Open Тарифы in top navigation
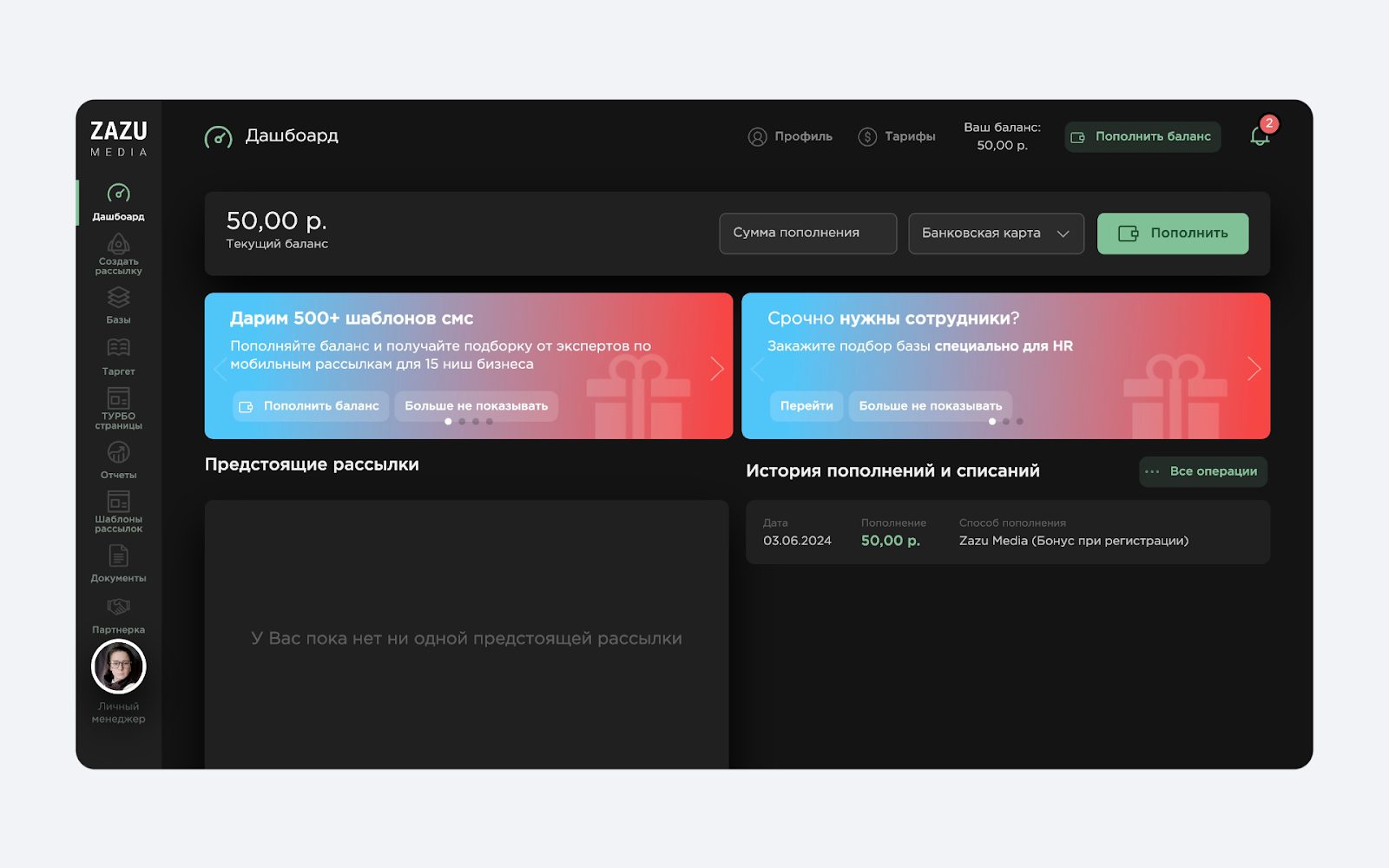 pyautogui.click(x=897, y=136)
